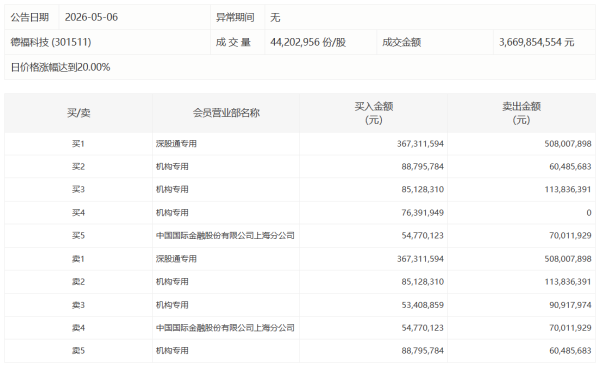Select the 买2 row label

pos(78,167)
